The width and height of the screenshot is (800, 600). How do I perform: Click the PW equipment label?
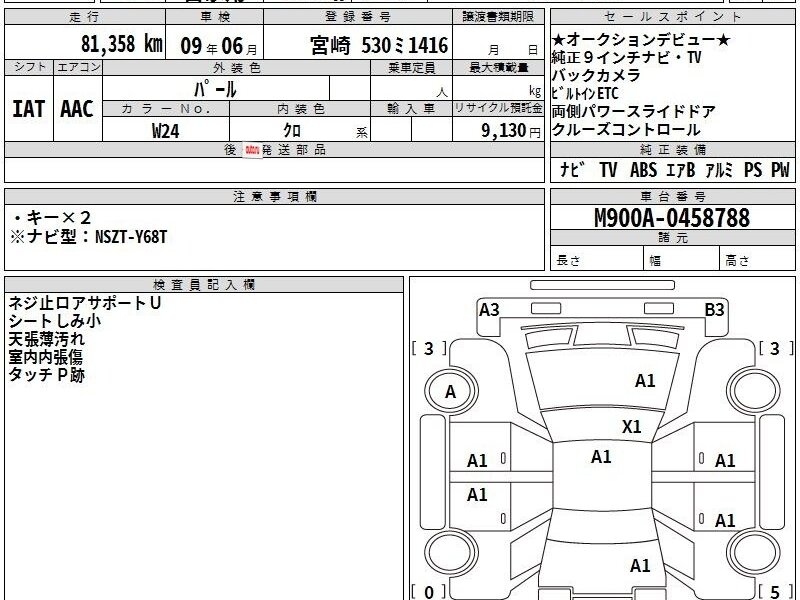[780, 170]
